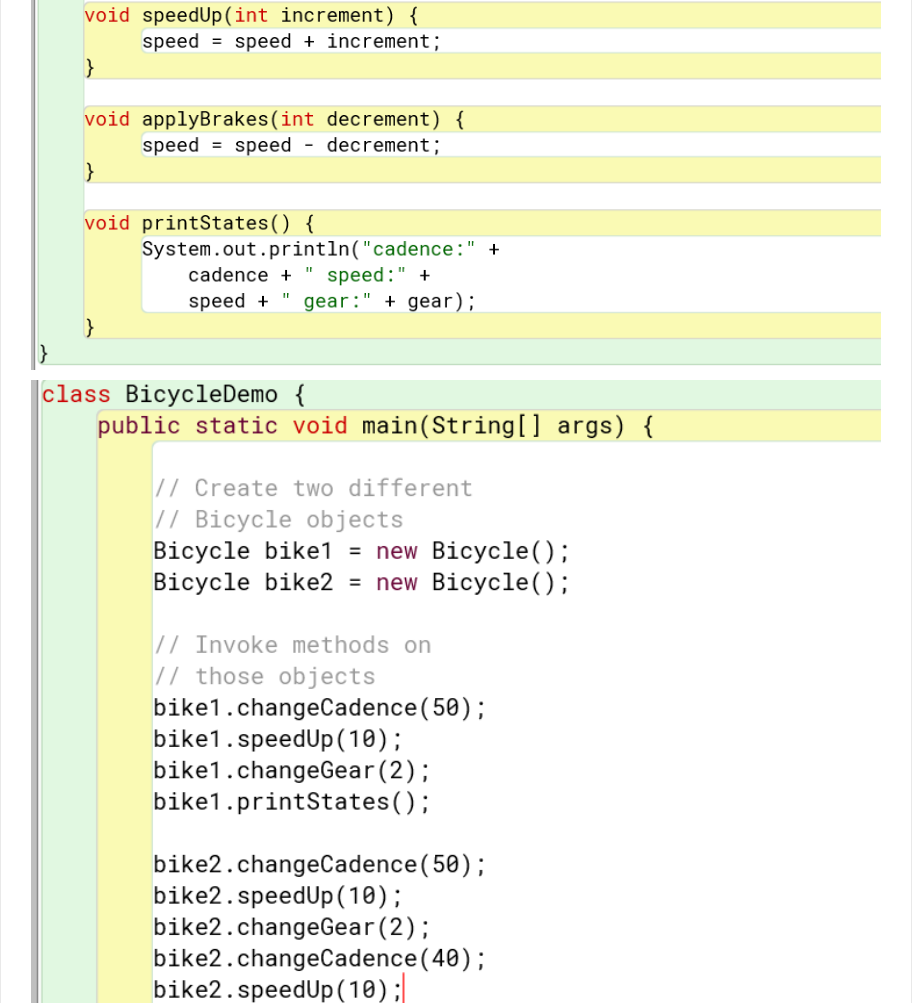Click the closing brace of the first class
This screenshot has height=1003, width=912.
(x=43, y=352)
